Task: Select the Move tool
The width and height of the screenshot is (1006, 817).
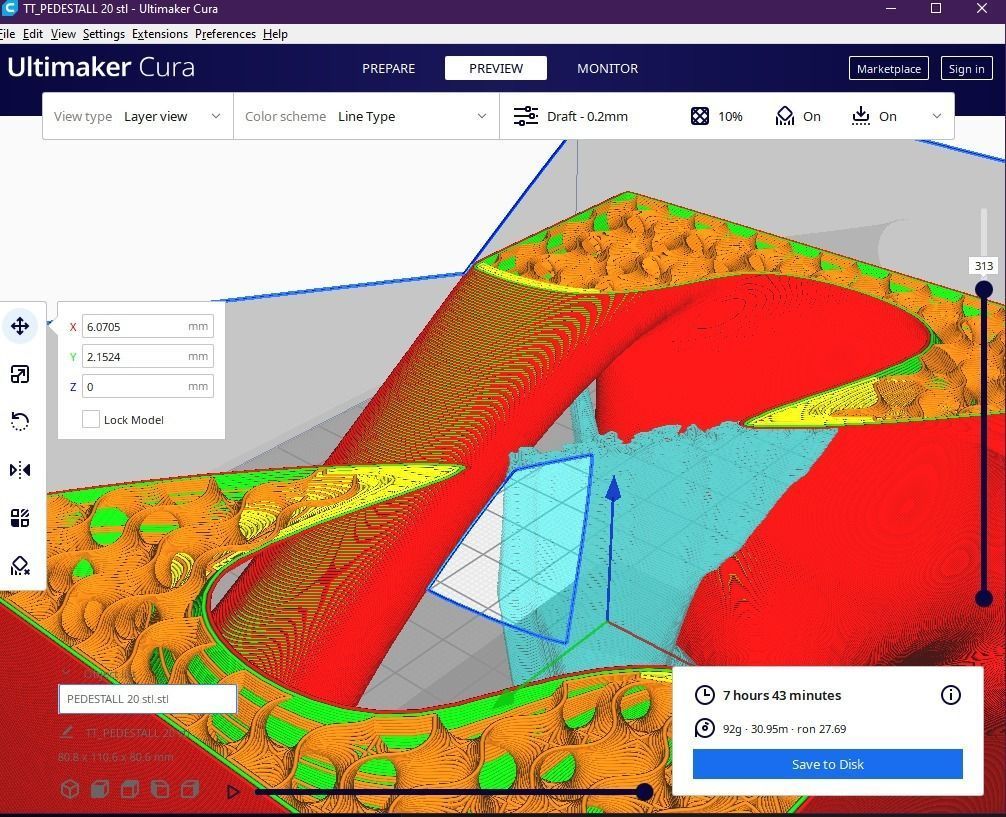Action: coord(20,326)
